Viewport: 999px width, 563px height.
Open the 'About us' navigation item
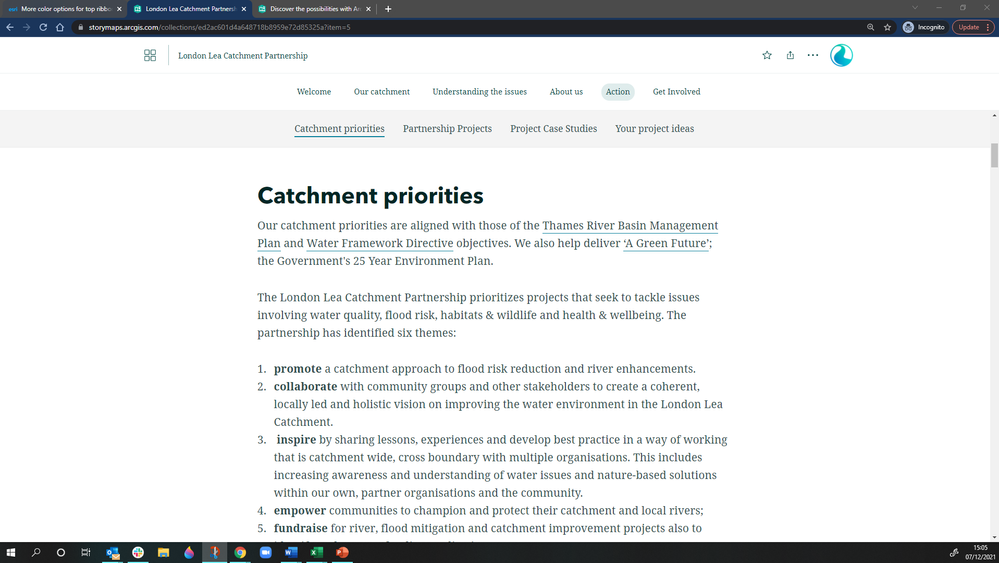coord(566,92)
